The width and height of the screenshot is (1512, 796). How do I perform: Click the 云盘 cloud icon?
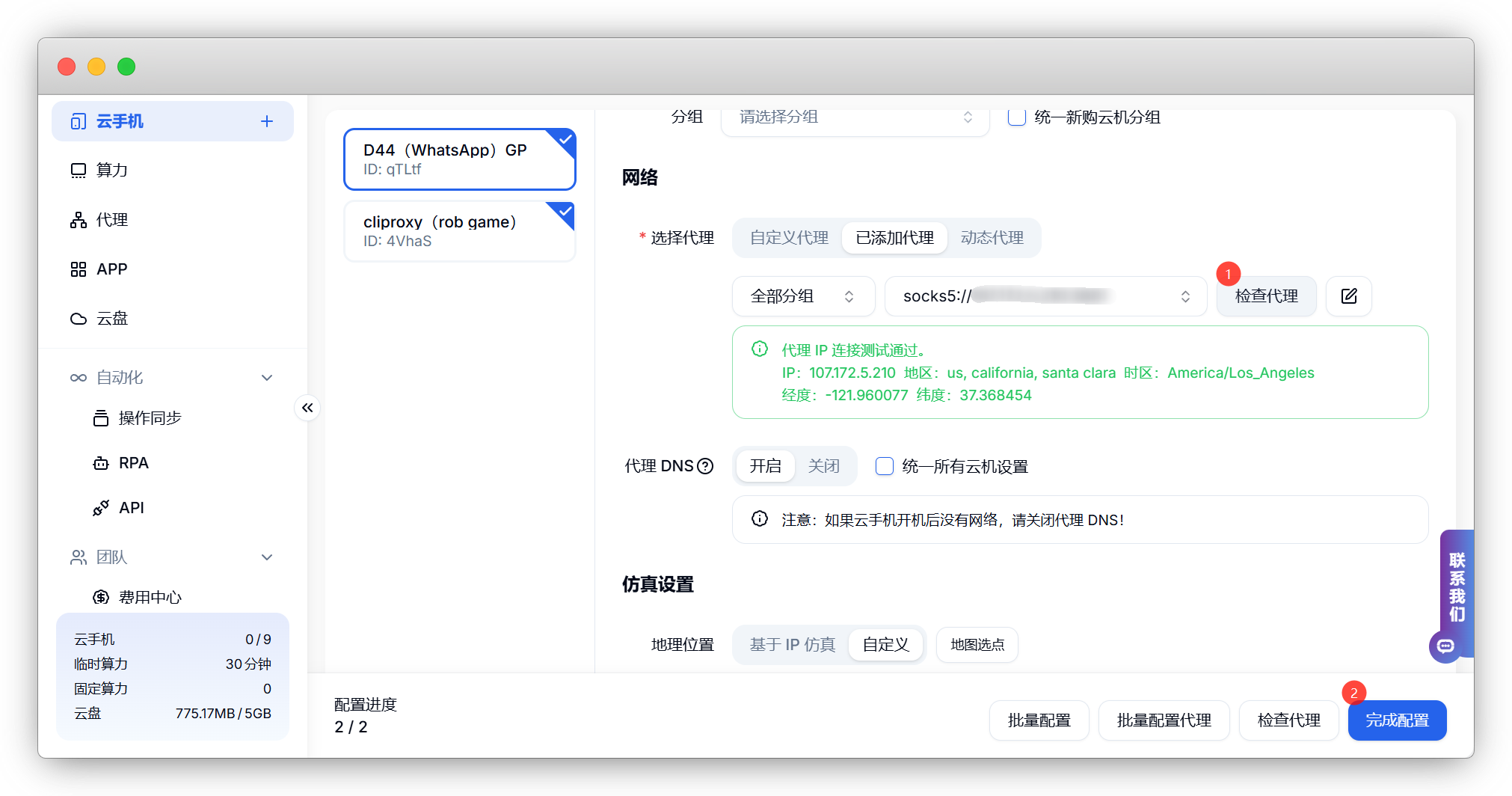coord(78,319)
